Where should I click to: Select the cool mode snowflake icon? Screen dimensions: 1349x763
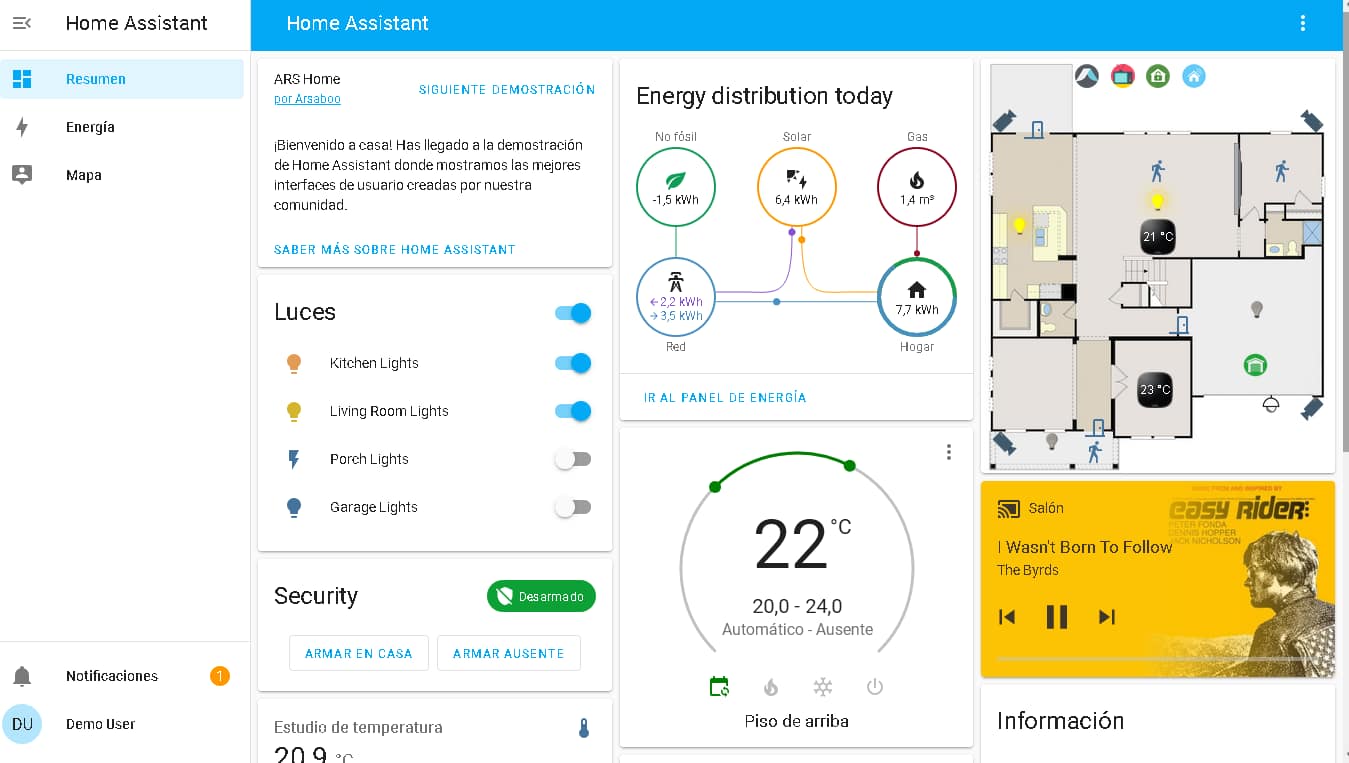[x=823, y=687]
